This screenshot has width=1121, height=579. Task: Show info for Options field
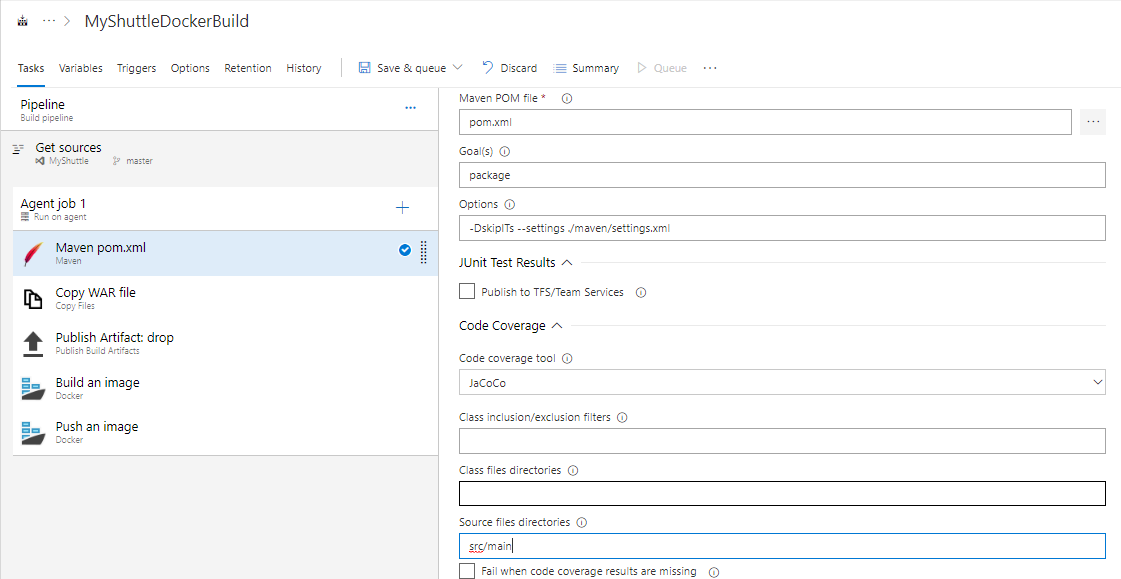510,204
